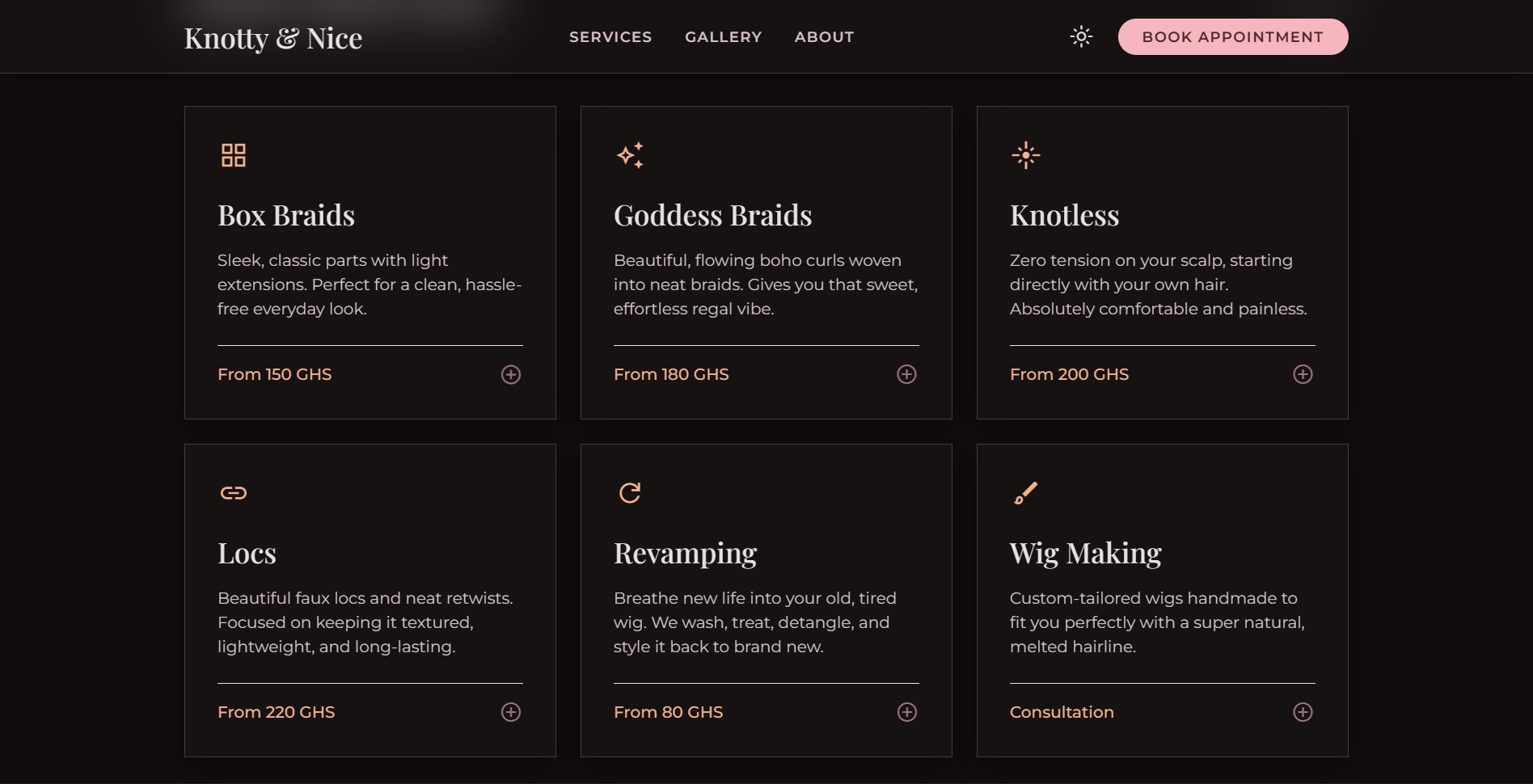Open the Services nav item

tap(610, 37)
